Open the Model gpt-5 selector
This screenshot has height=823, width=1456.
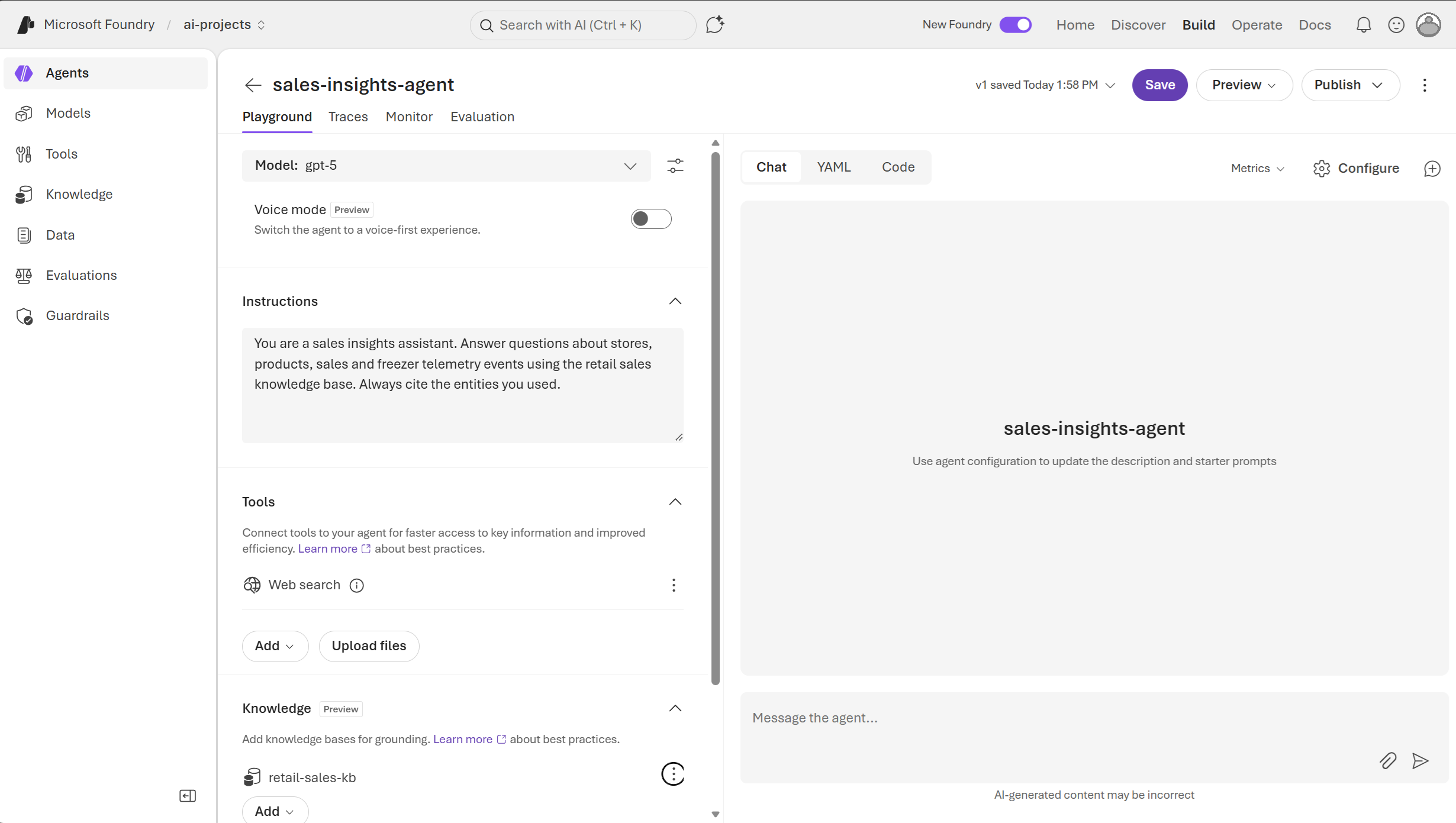pyautogui.click(x=446, y=166)
